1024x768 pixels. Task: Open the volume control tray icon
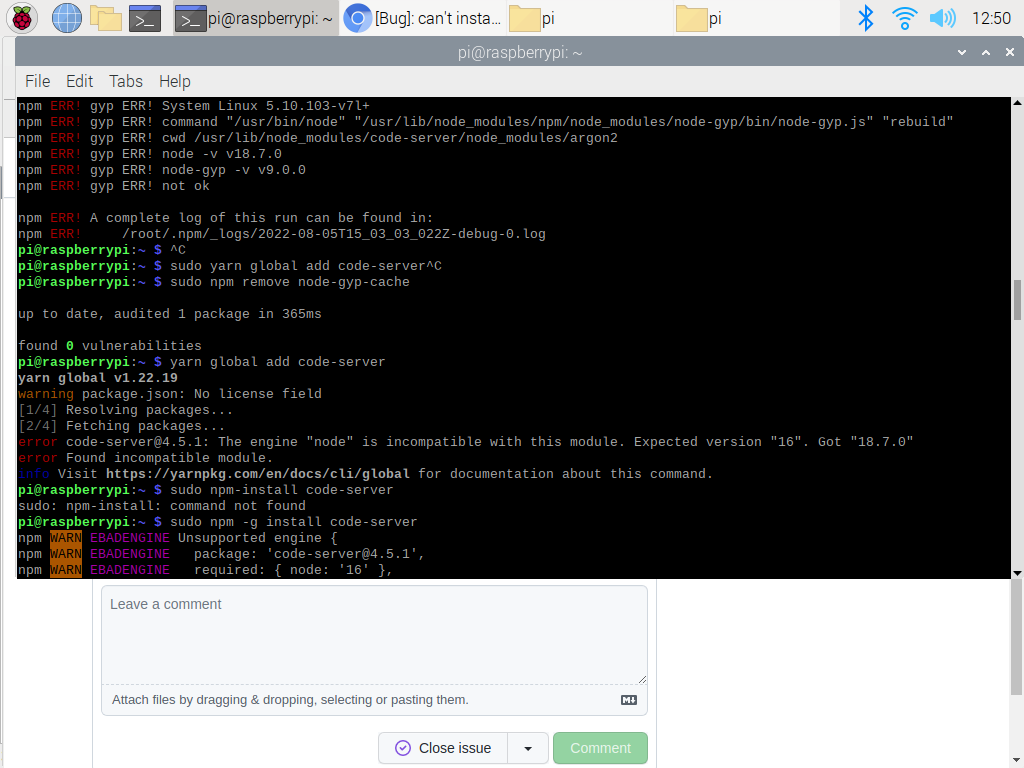942,18
